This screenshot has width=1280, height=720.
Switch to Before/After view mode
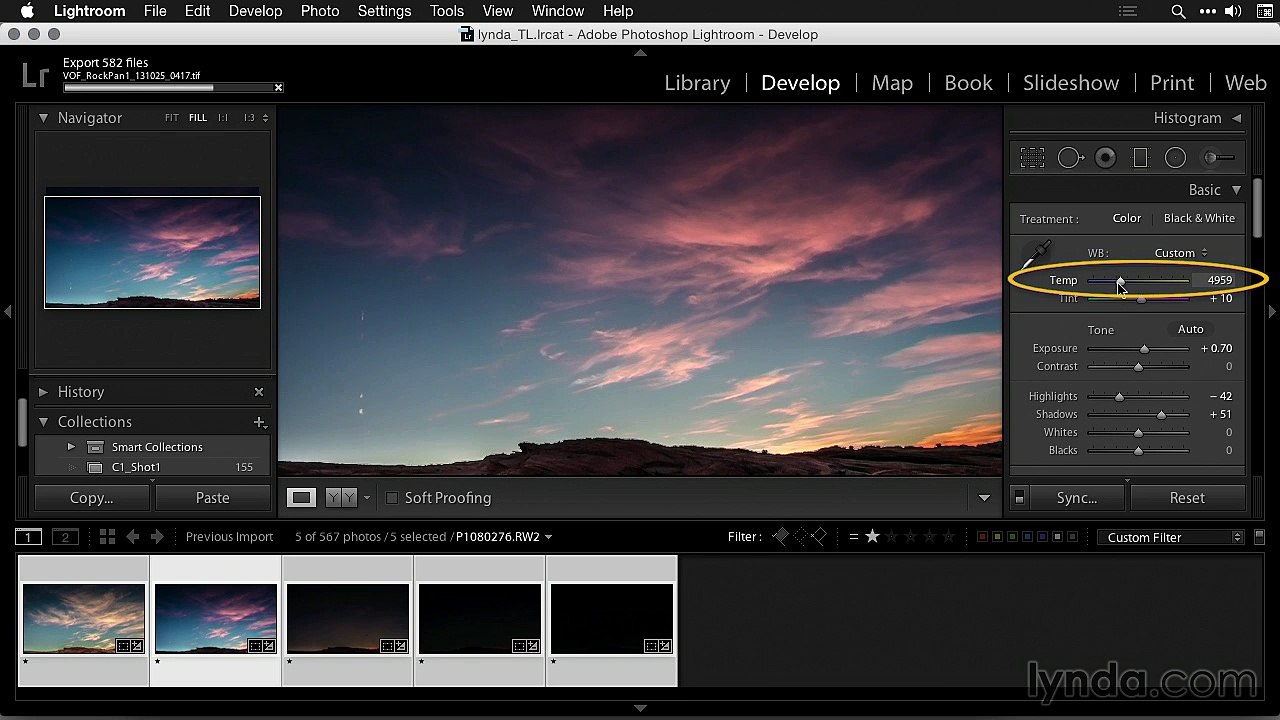pyautogui.click(x=341, y=497)
